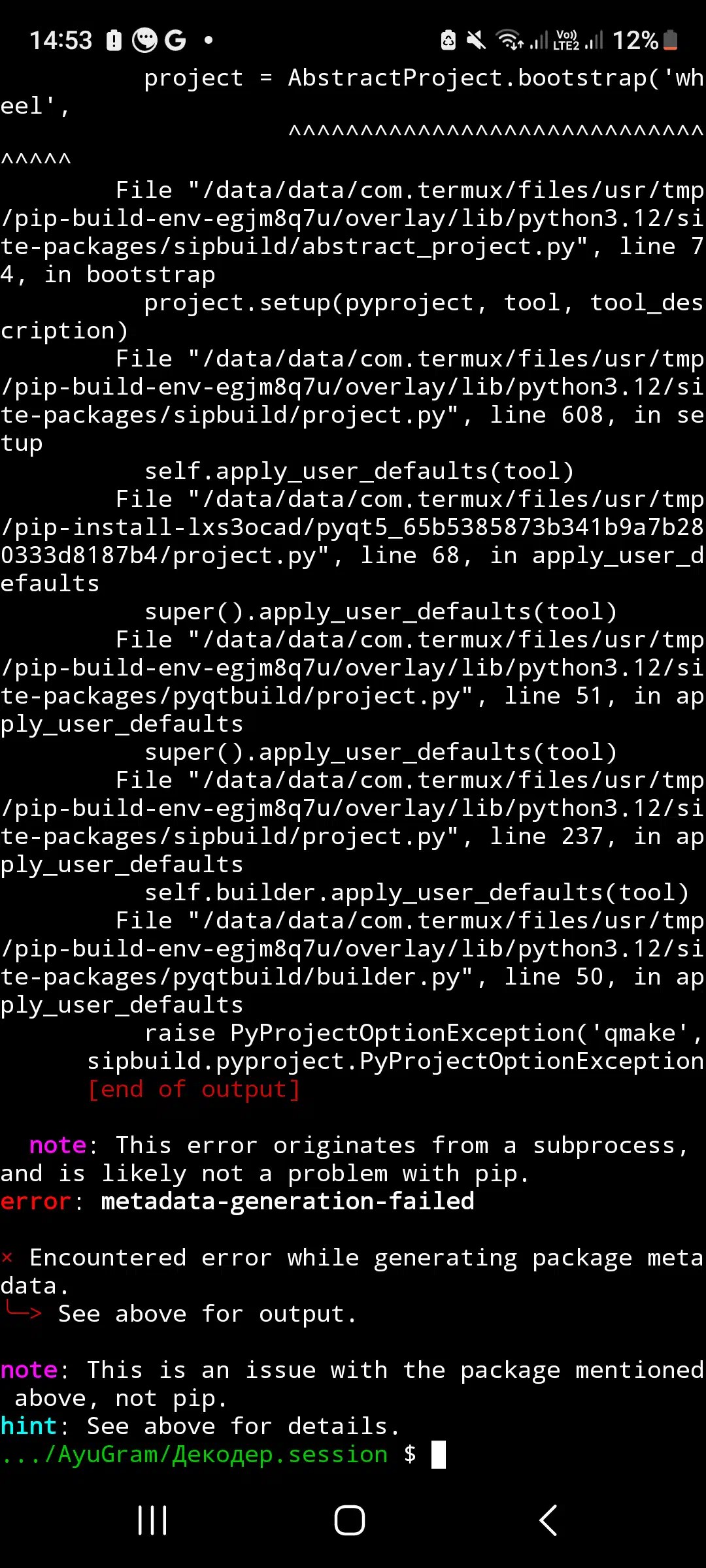Tap the red 'error' label
Screen dimensions: 706x1568
coord(35,1201)
